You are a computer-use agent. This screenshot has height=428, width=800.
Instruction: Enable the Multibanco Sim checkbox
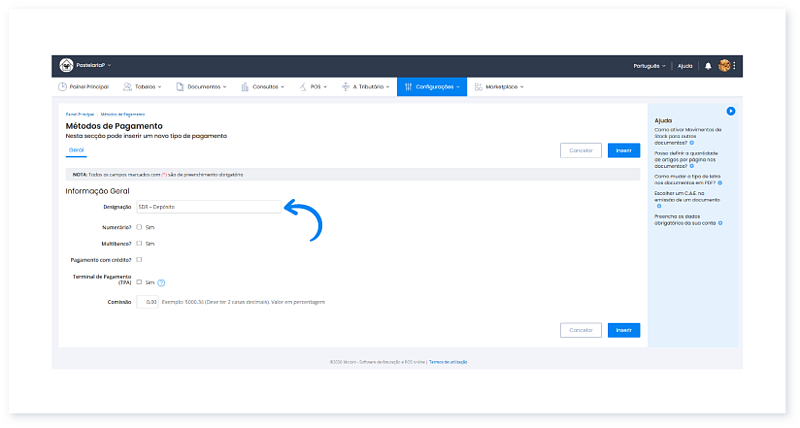click(139, 243)
